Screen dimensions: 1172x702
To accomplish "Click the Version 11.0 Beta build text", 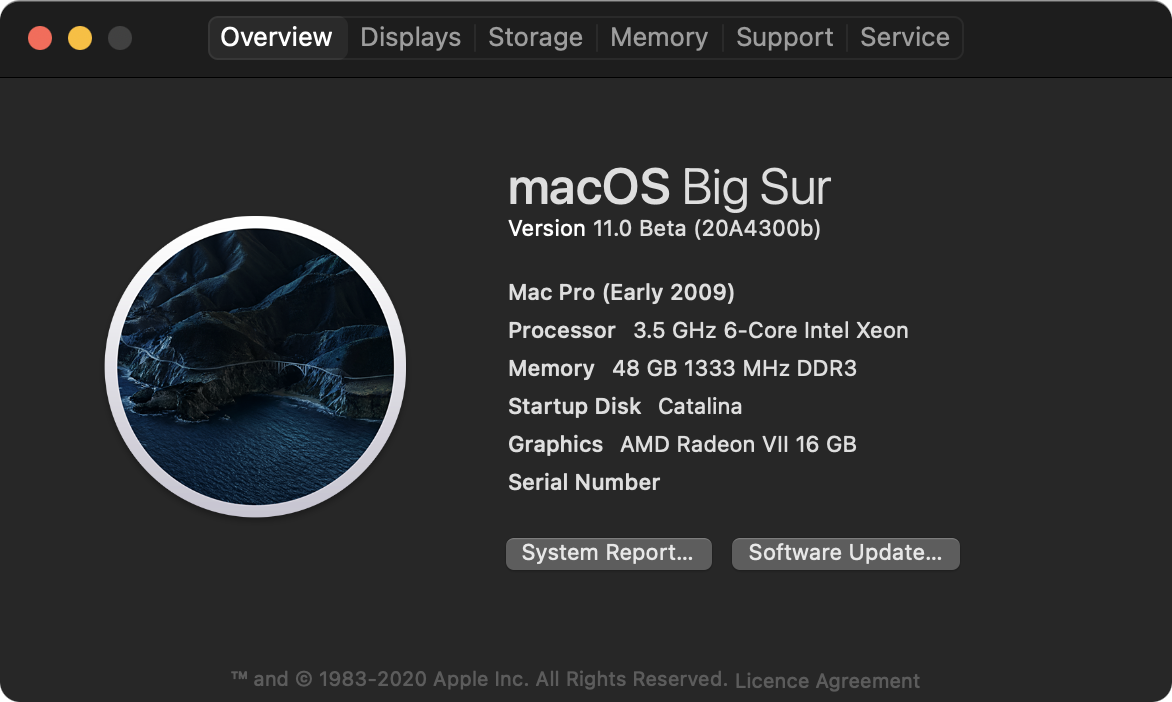I will coord(664,229).
